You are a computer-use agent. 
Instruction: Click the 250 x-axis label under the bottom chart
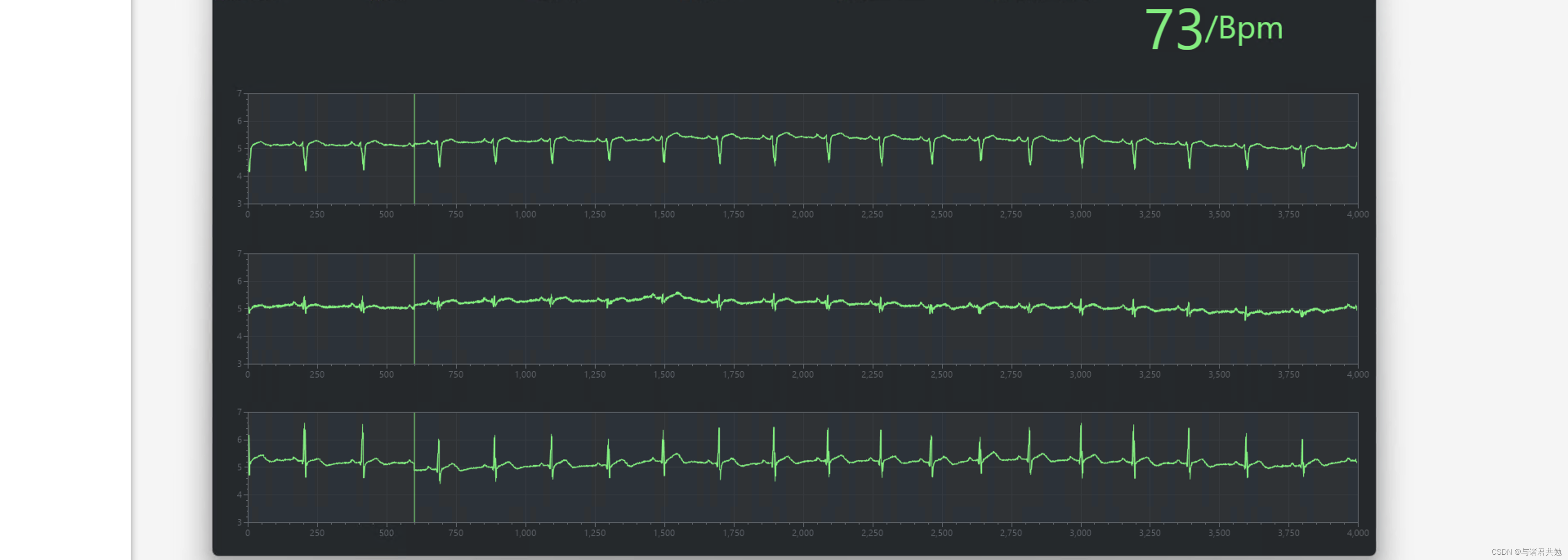(x=317, y=533)
